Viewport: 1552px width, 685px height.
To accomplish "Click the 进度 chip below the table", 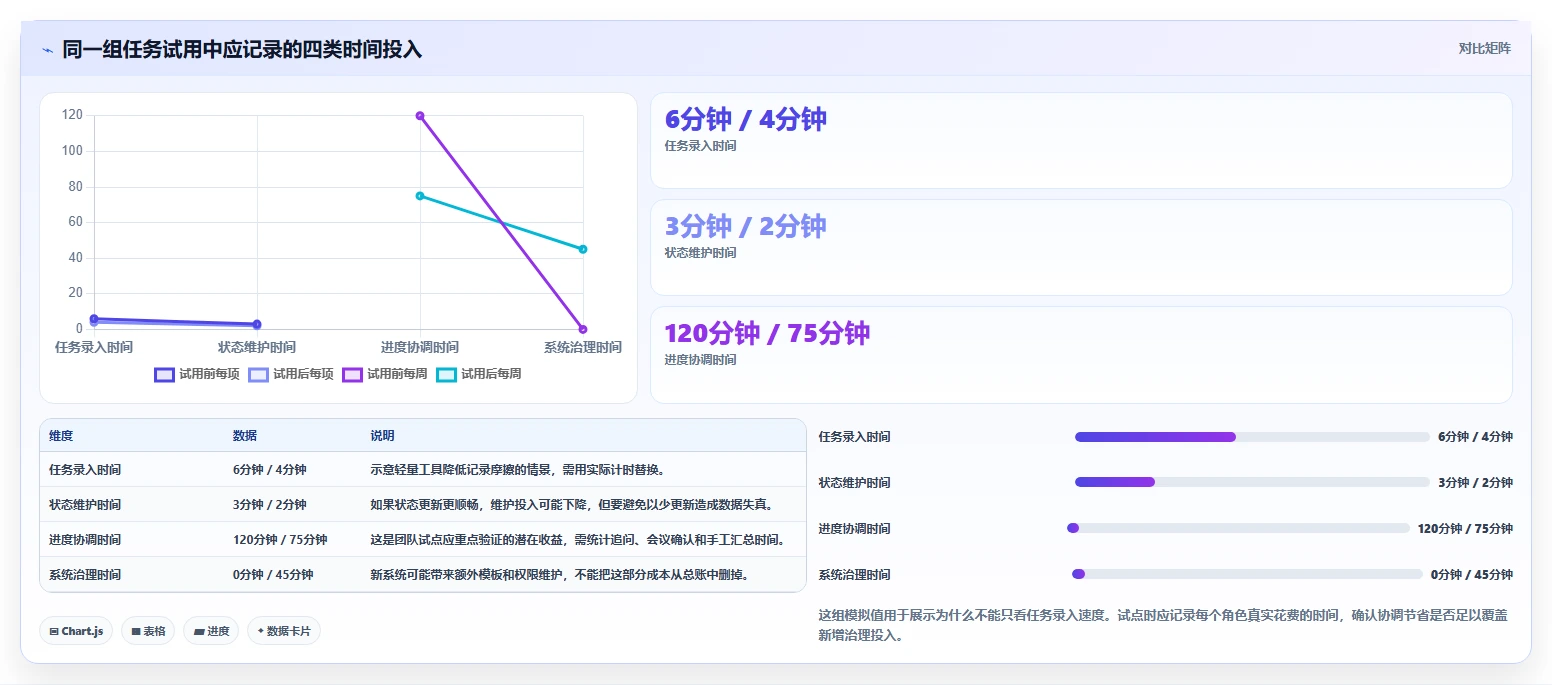I will point(211,631).
